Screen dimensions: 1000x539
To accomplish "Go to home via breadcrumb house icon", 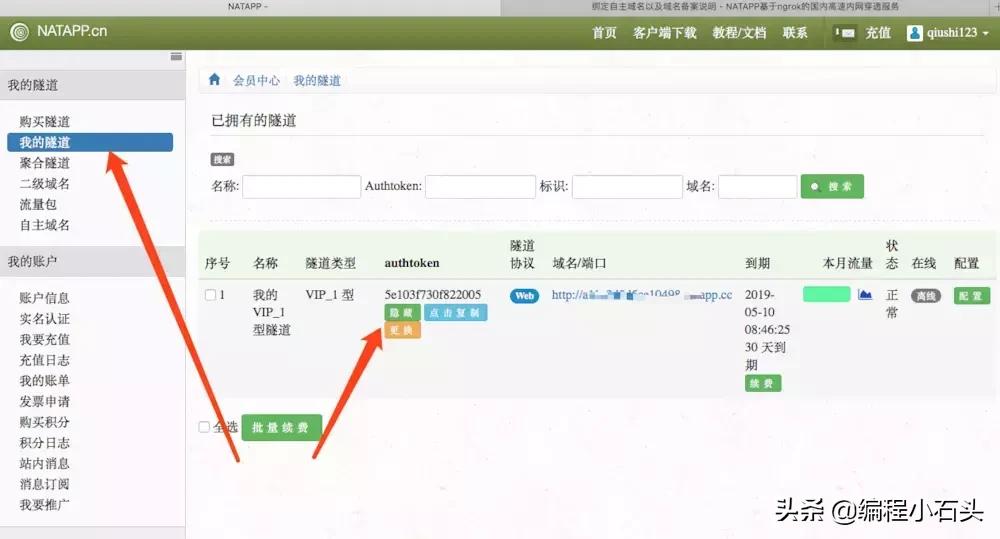I will tap(214, 79).
